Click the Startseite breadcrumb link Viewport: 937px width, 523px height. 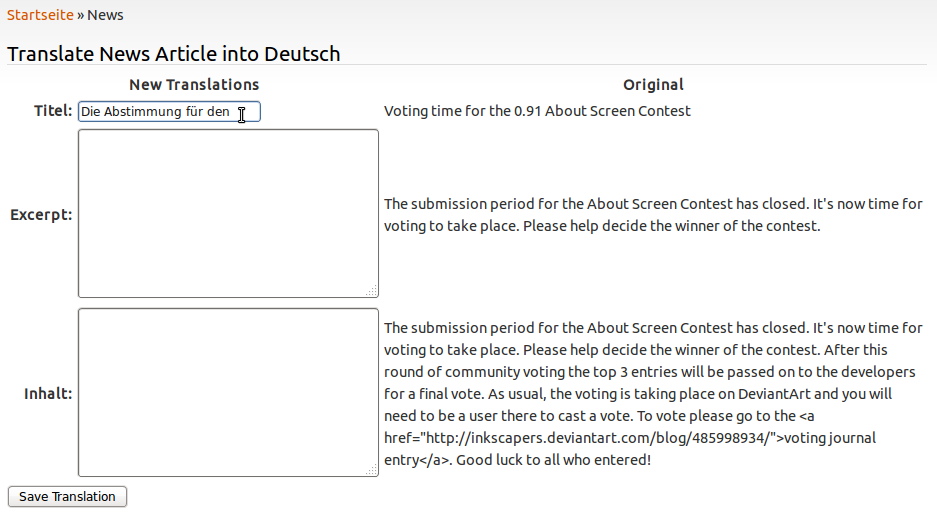click(40, 15)
